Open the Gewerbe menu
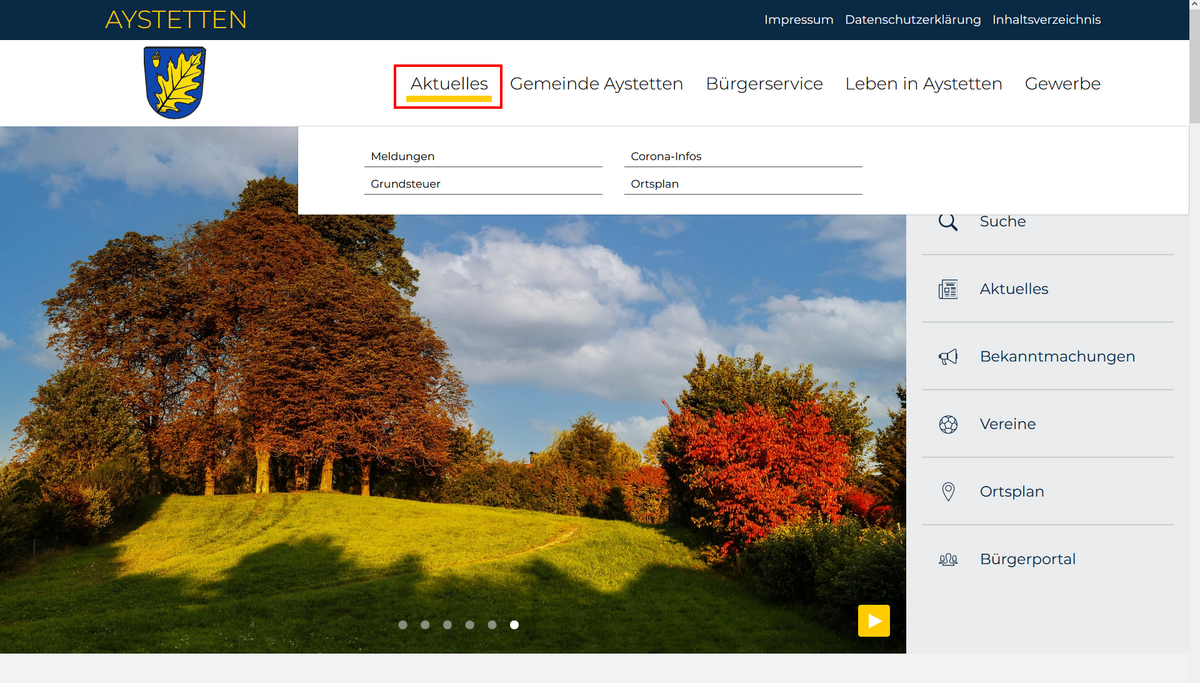The image size is (1200, 683). pos(1063,84)
